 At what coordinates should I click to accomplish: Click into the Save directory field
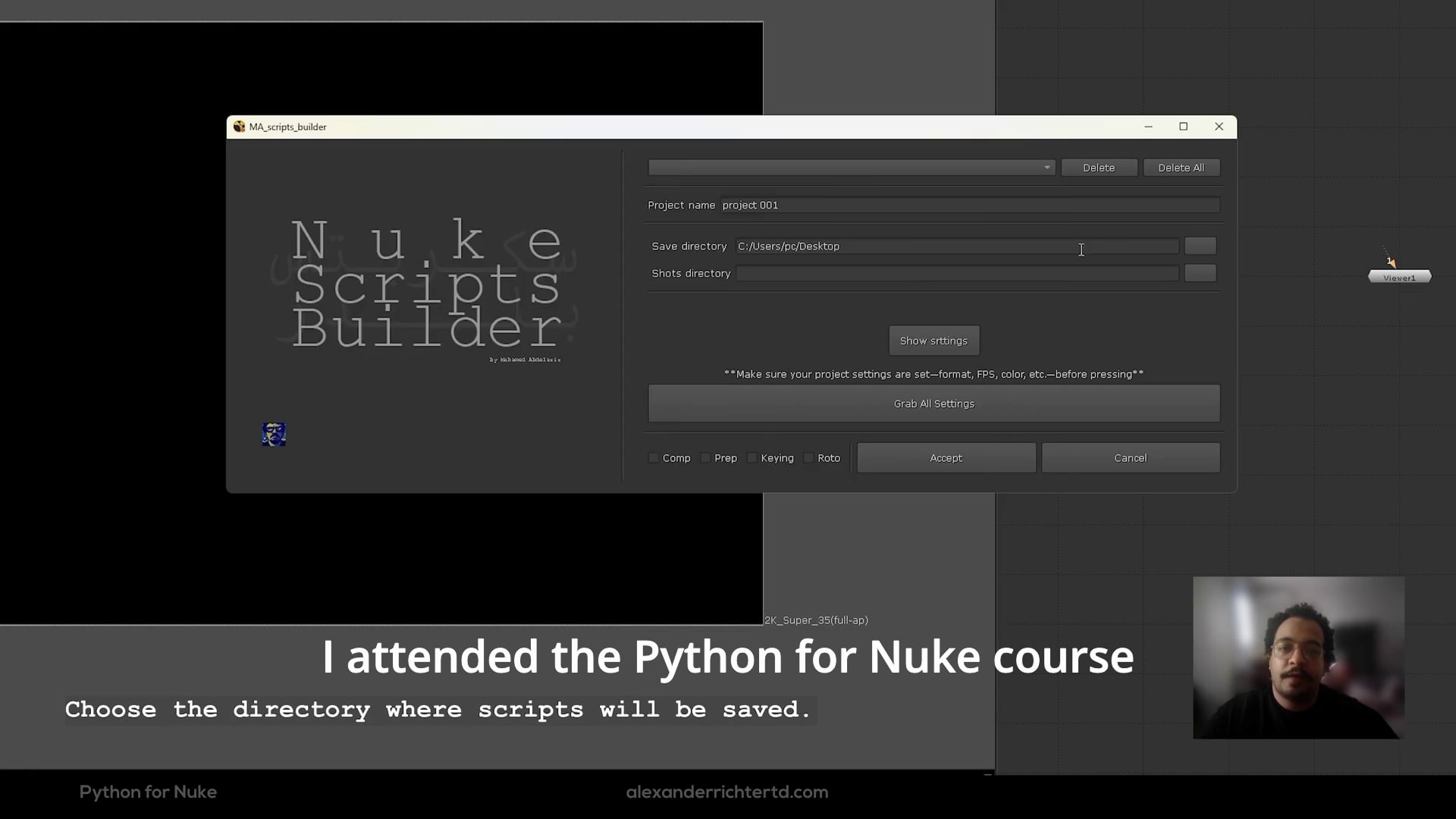pyautogui.click(x=957, y=246)
